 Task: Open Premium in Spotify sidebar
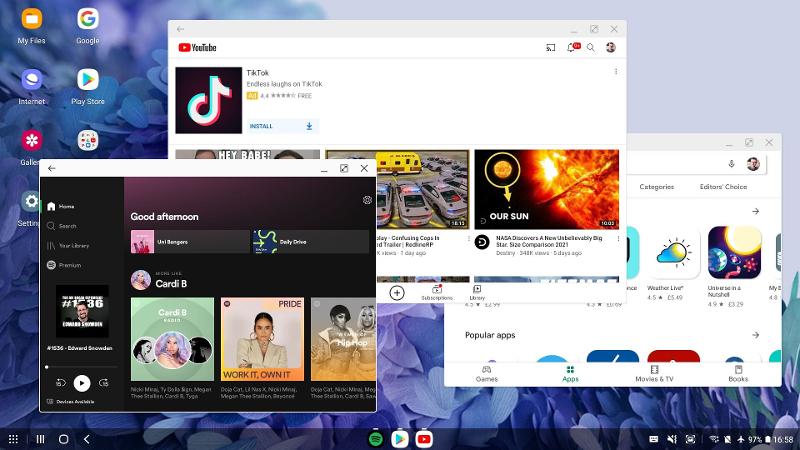coord(64,265)
